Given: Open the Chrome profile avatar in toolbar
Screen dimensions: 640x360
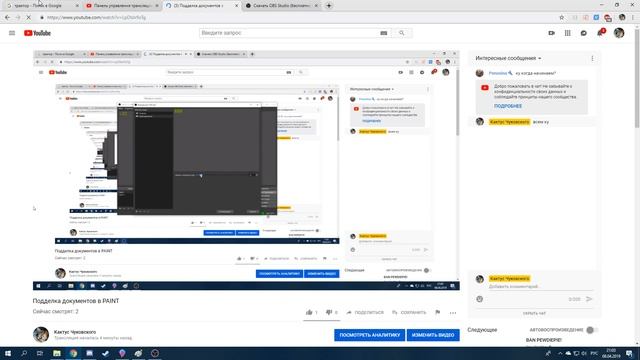Looking at the screenshot, I should [x=622, y=18].
